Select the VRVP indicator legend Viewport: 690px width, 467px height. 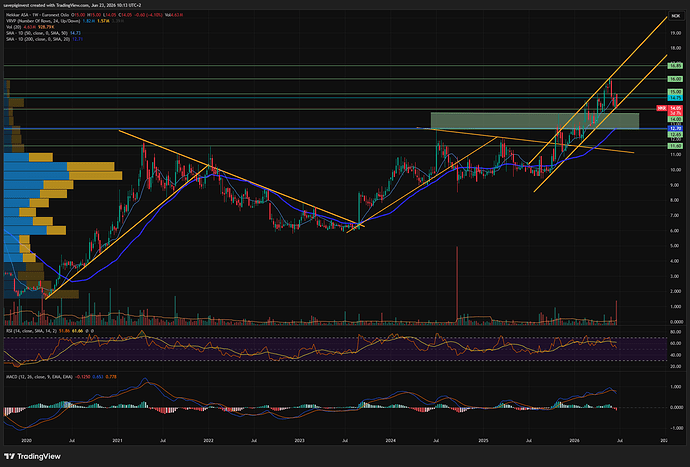click(x=43, y=21)
